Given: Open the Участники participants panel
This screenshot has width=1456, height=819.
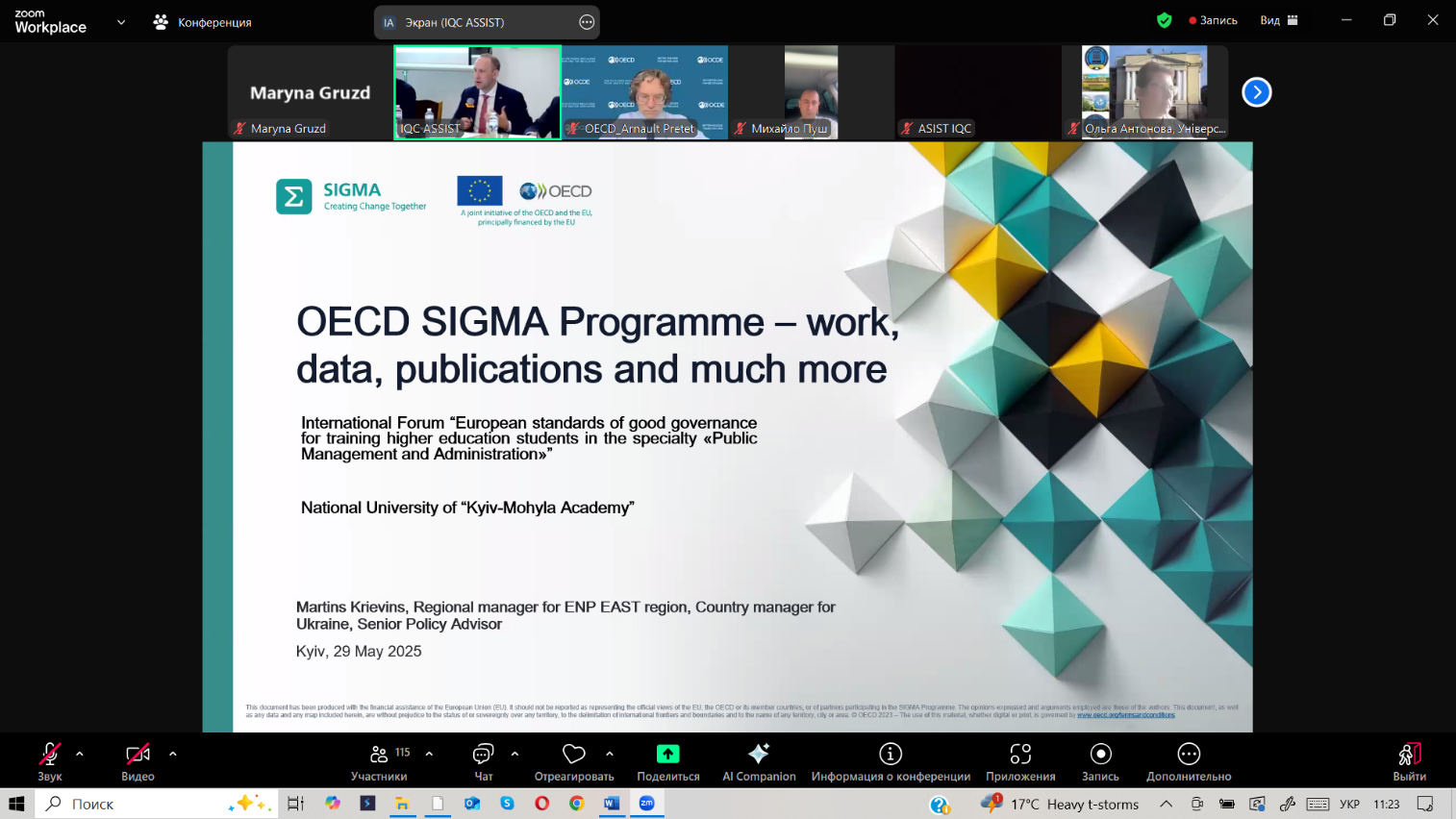Looking at the screenshot, I should coord(379,761).
